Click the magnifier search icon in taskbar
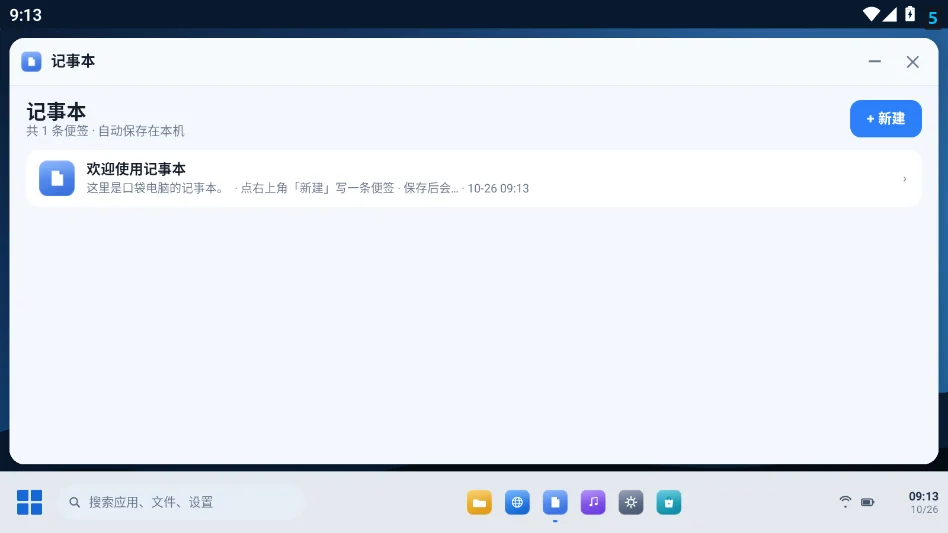 (74, 502)
